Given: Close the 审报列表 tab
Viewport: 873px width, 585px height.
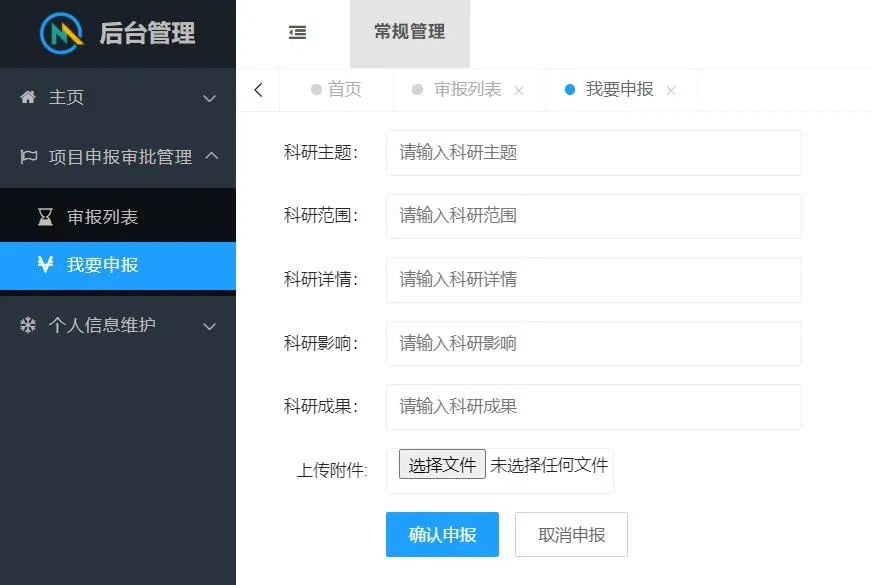Looking at the screenshot, I should 519,90.
